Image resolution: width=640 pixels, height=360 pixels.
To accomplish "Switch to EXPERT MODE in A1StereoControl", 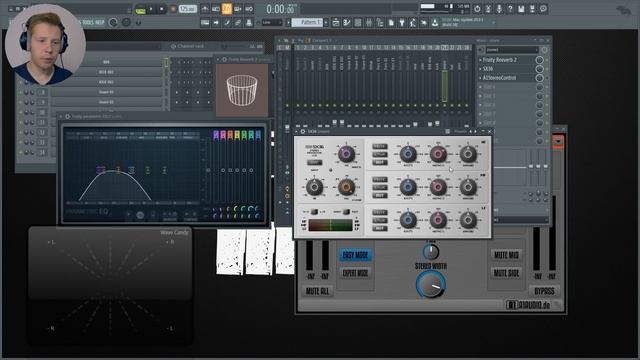I will (x=356, y=273).
